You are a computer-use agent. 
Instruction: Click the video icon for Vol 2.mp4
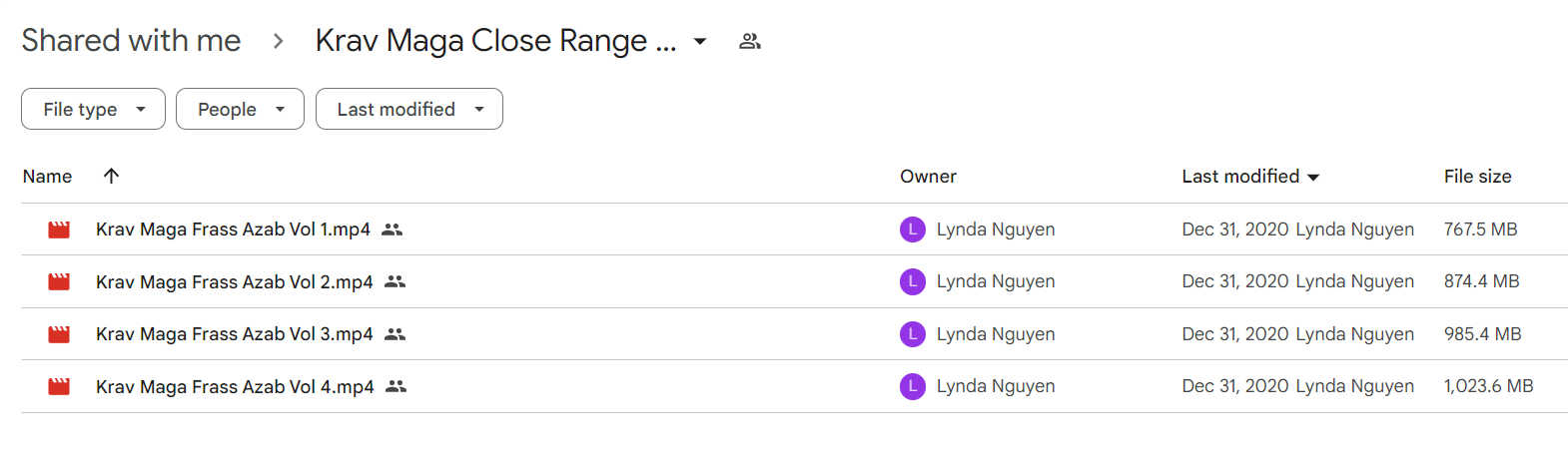(x=59, y=282)
